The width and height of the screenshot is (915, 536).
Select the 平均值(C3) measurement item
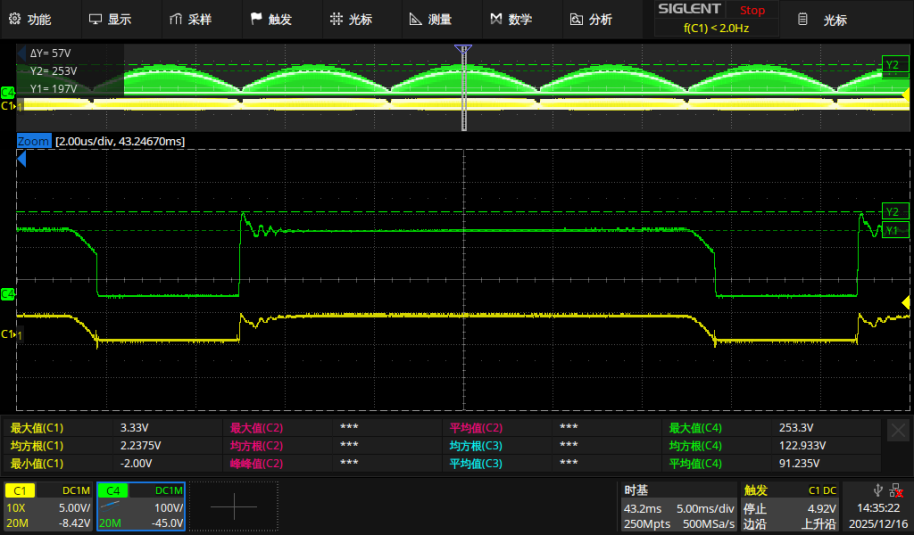point(476,464)
